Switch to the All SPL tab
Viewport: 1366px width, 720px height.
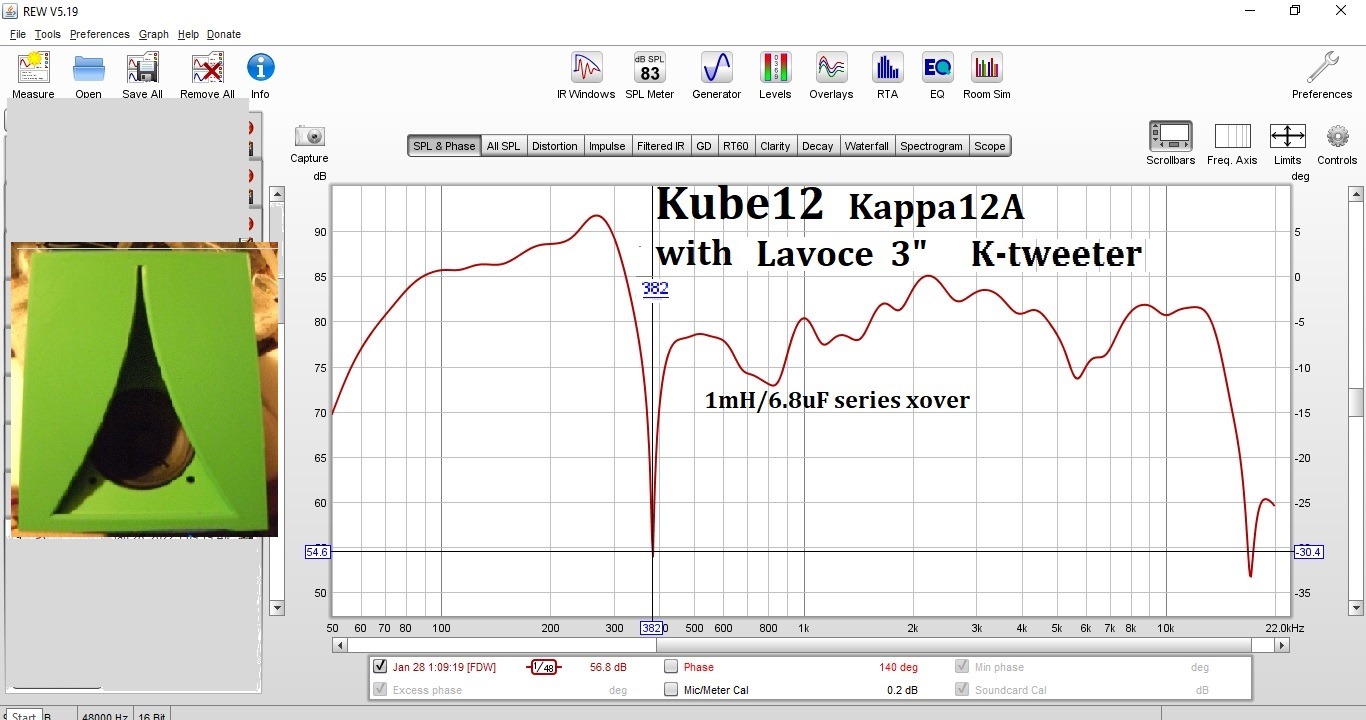[x=503, y=146]
